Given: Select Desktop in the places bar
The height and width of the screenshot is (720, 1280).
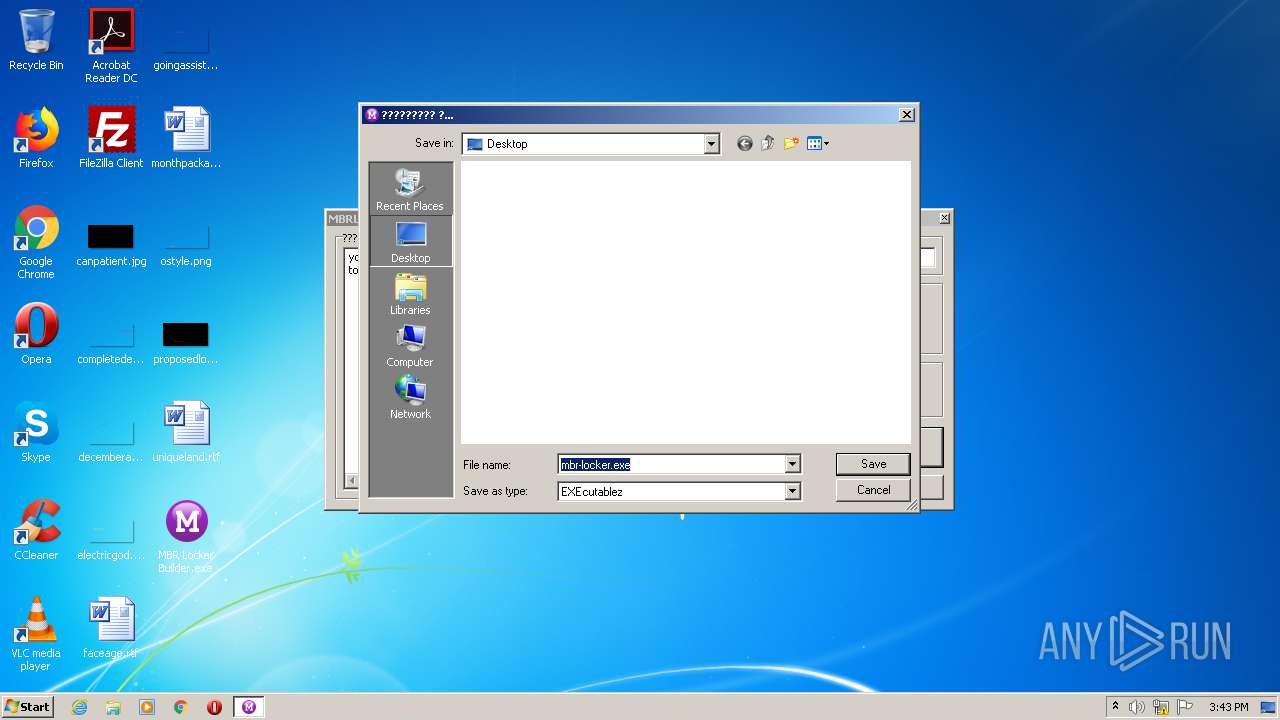Looking at the screenshot, I should pyautogui.click(x=410, y=242).
